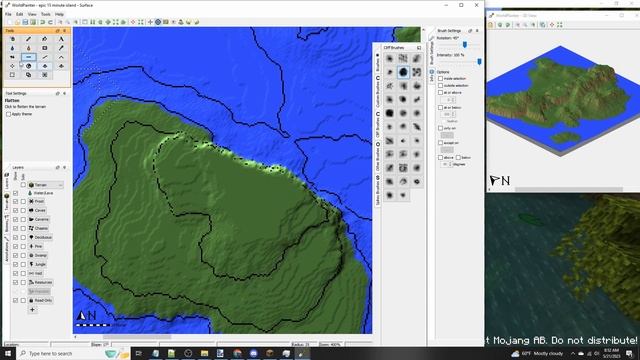
Task: Toggle the show checkbox for Water/Lava
Action: (16, 193)
